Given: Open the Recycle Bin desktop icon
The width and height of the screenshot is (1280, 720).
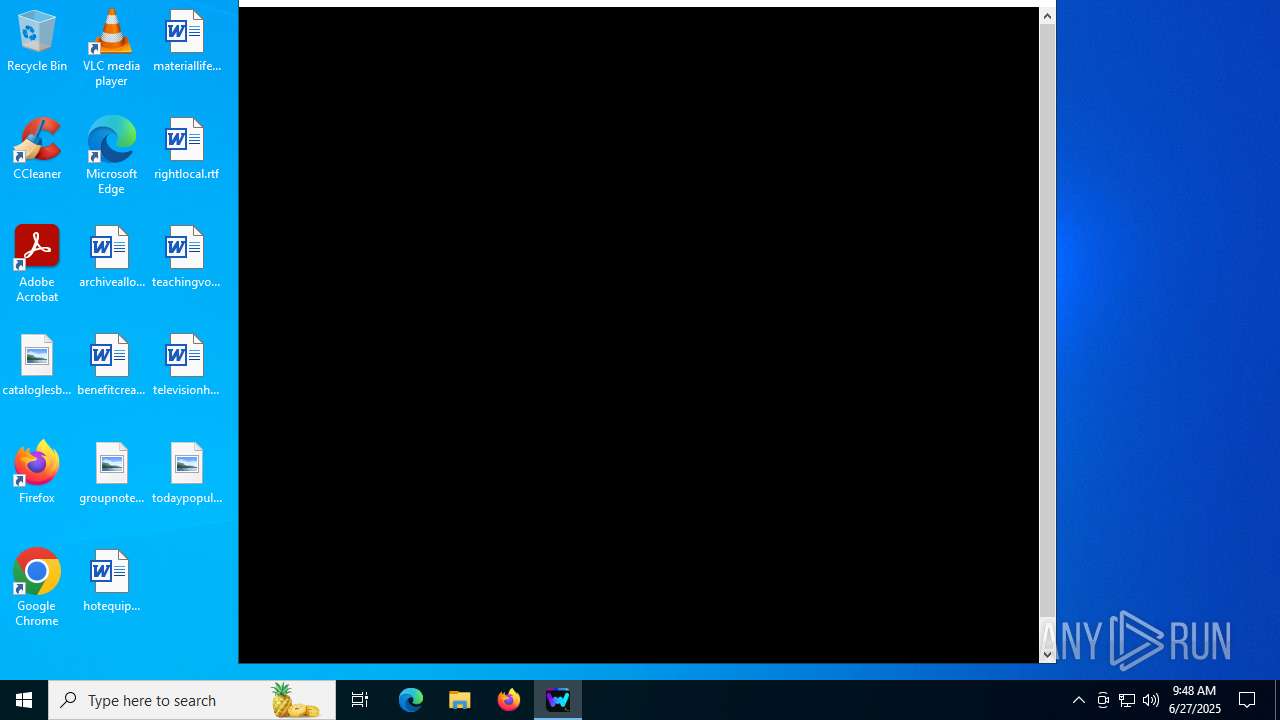Looking at the screenshot, I should (37, 42).
